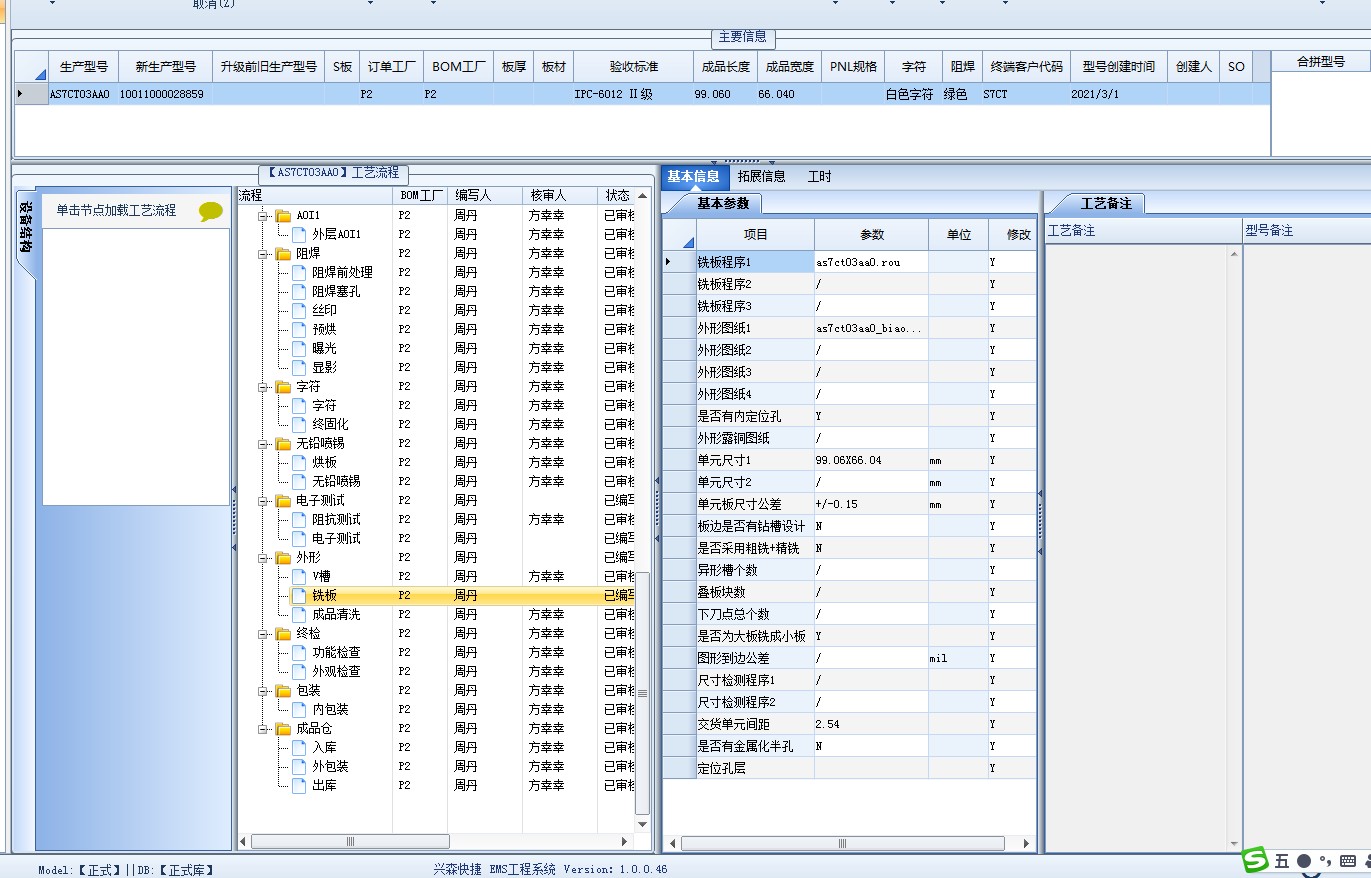Click the document icon beside 入库
The image size is (1371, 878).
[x=299, y=747]
